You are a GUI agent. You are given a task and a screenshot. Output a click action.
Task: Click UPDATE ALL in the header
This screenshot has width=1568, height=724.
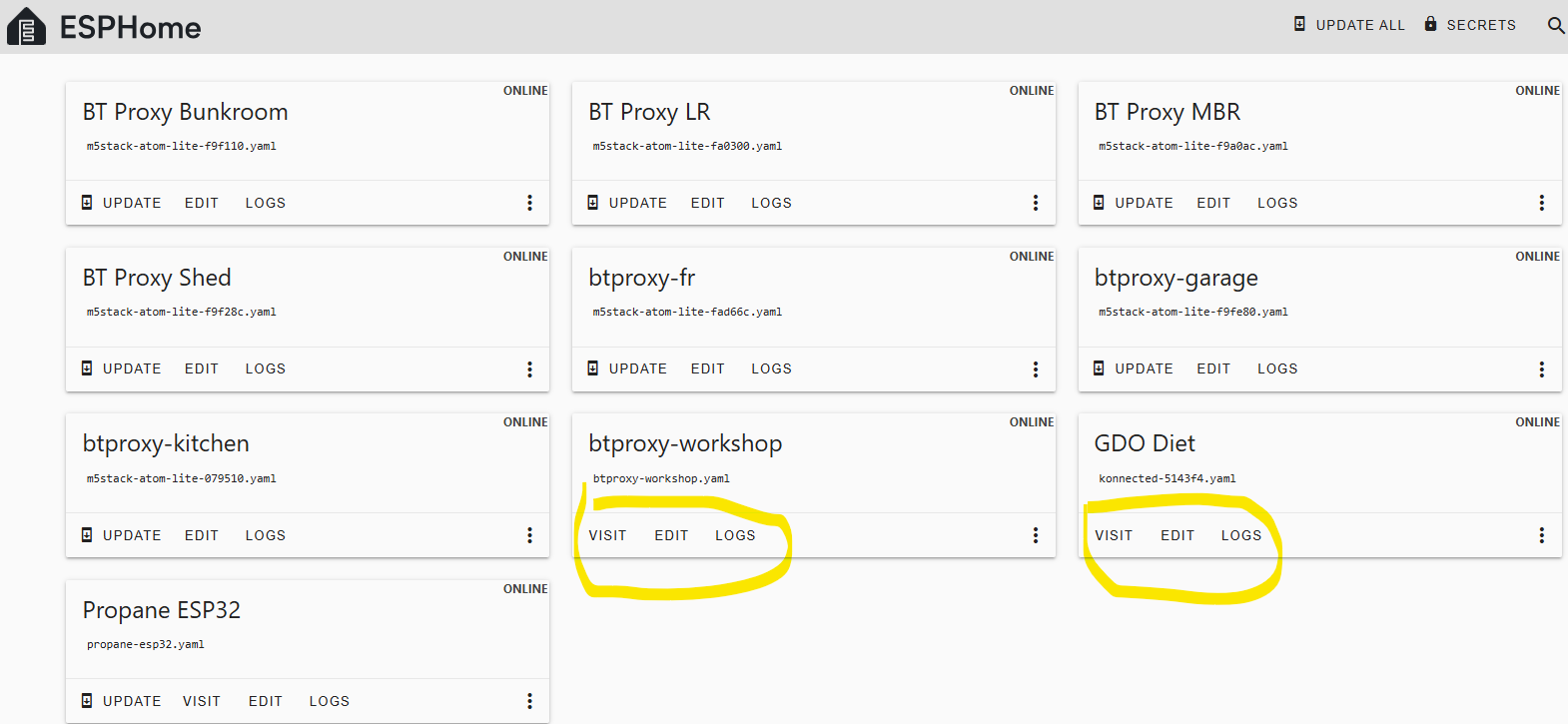pos(1349,25)
